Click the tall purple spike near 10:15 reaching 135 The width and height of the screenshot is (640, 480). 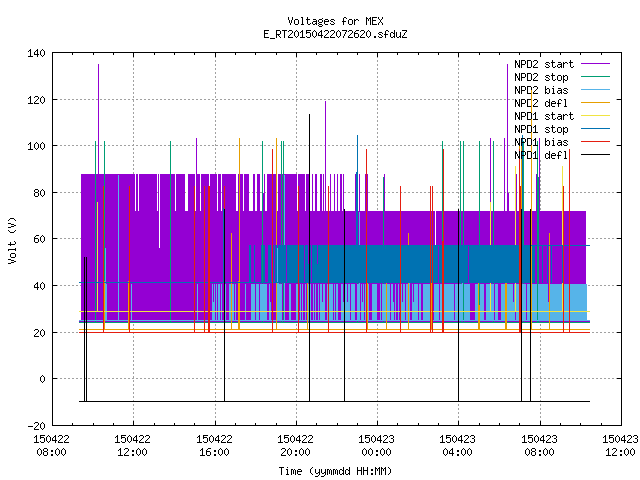click(x=98, y=118)
